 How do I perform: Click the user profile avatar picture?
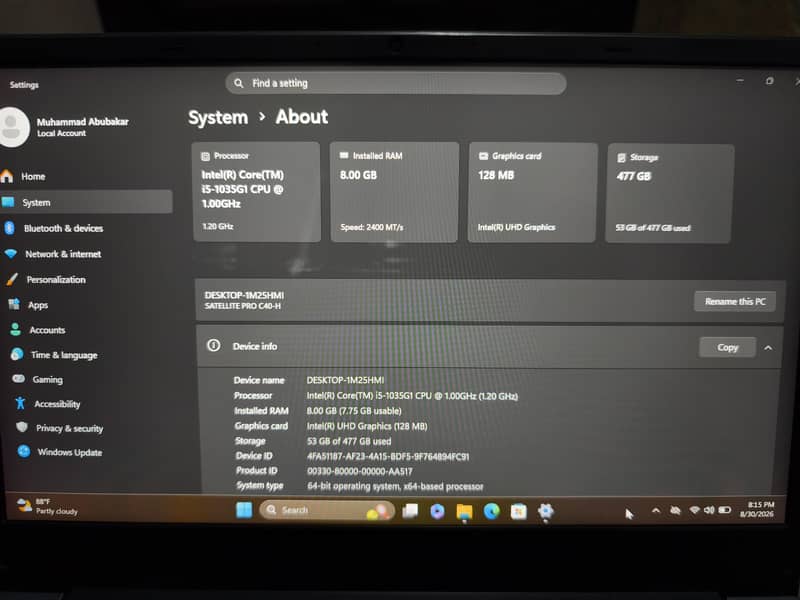[x=11, y=127]
